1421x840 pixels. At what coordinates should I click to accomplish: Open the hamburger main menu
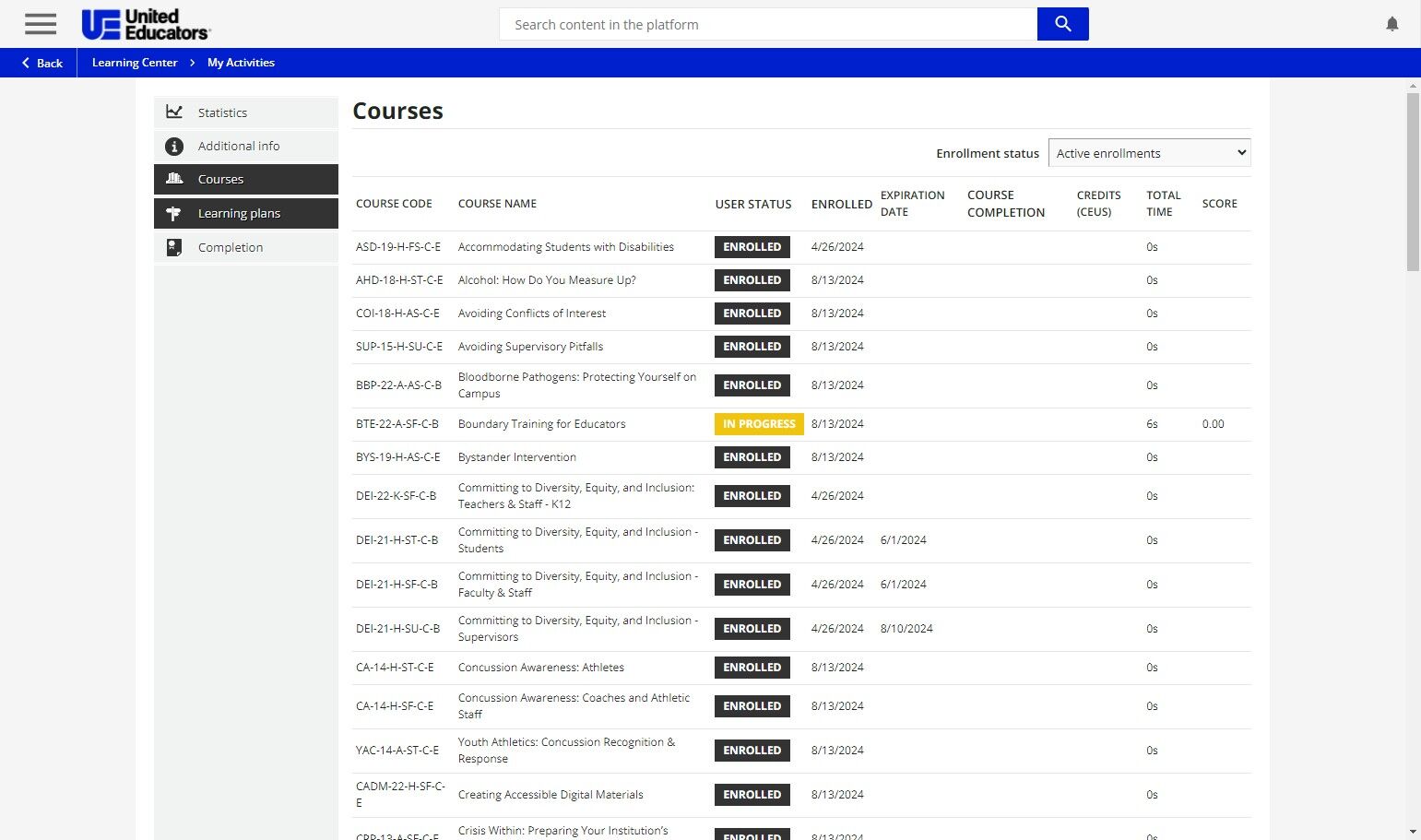tap(41, 24)
